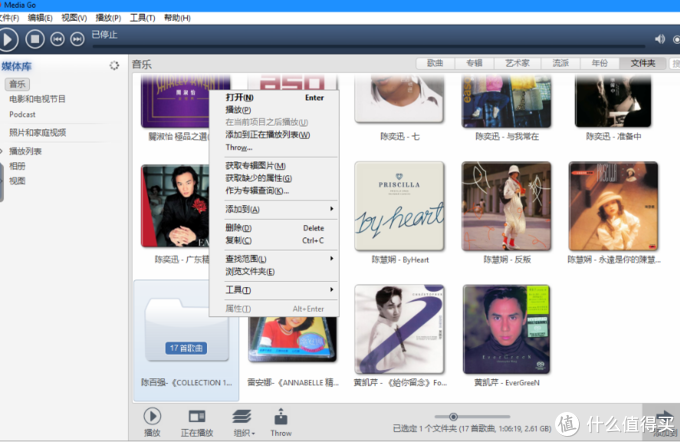
Task: Select 电影和电视节目 in the sidebar
Action: click(x=37, y=99)
